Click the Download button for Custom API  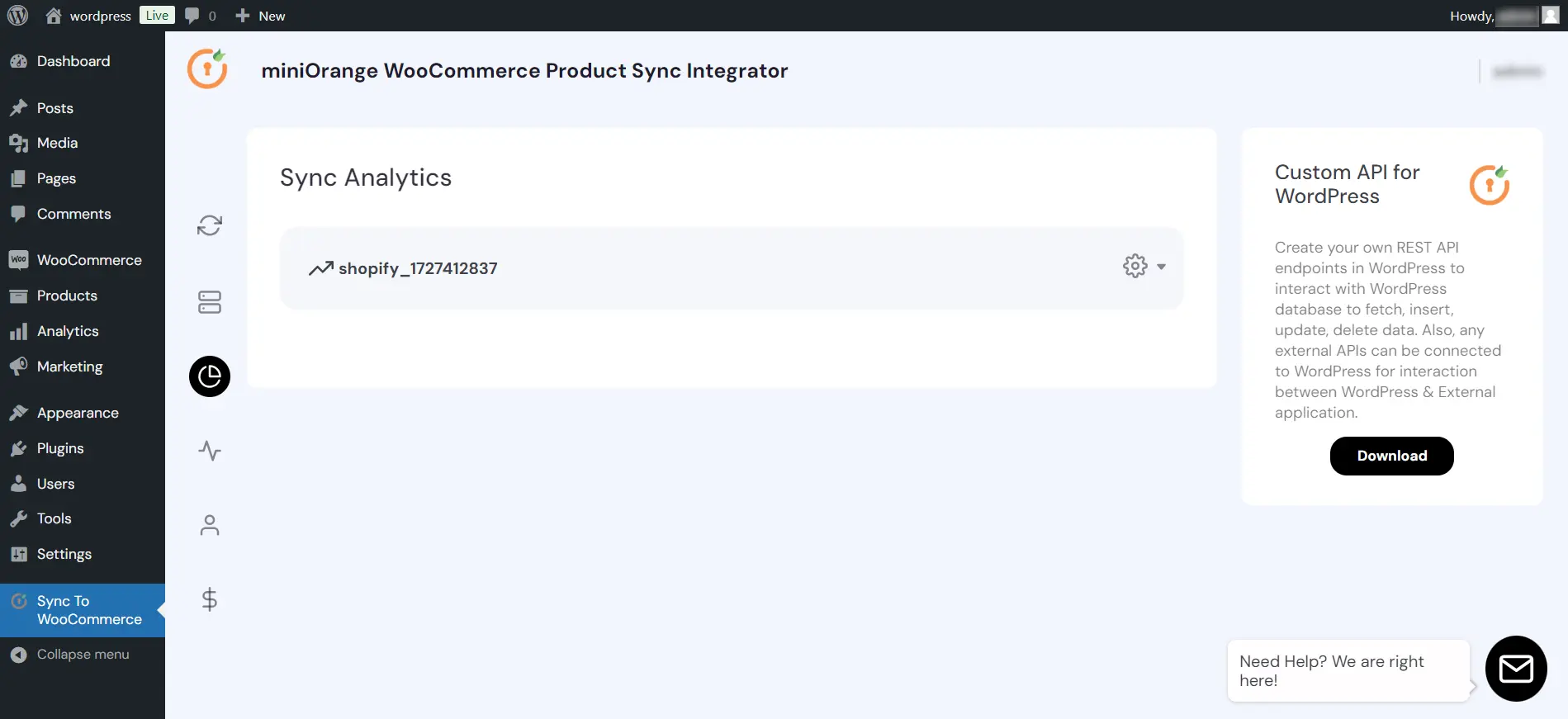point(1391,456)
